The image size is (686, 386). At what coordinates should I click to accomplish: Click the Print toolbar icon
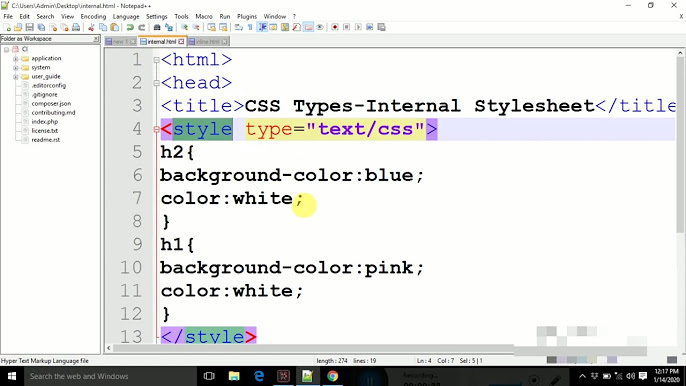pos(76,27)
